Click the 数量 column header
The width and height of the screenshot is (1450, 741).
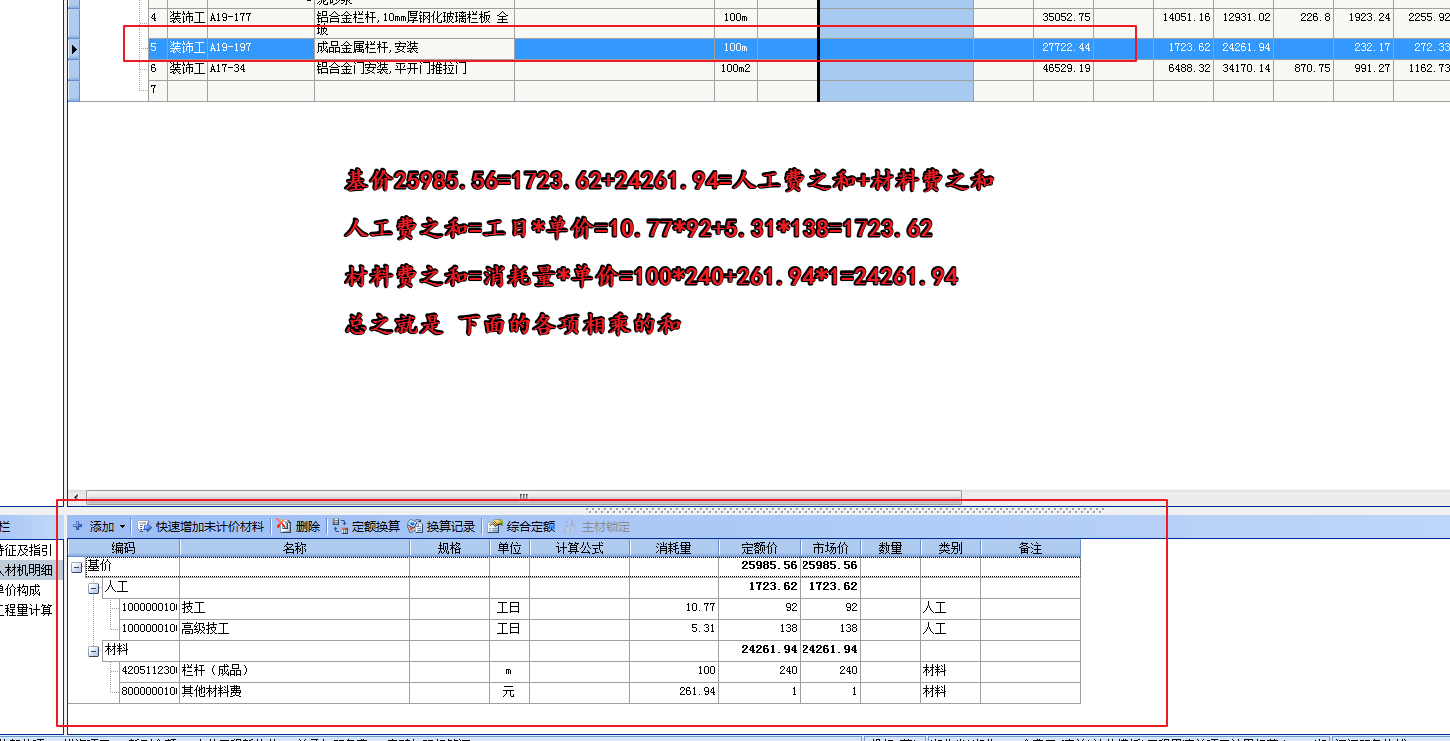(x=890, y=548)
